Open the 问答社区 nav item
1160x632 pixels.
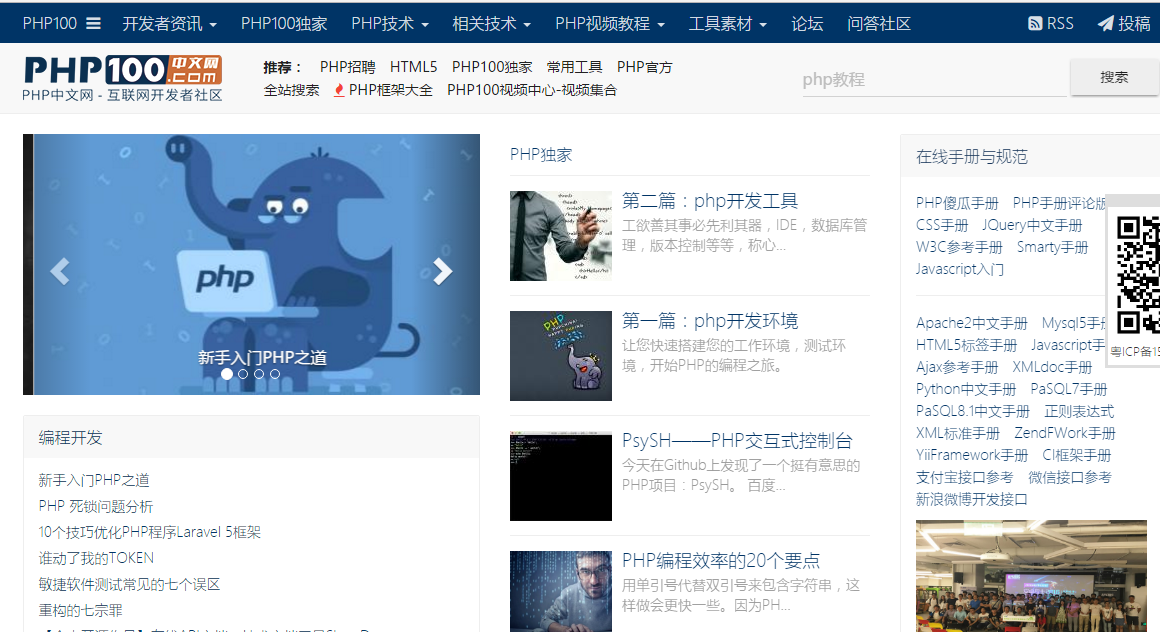click(879, 24)
